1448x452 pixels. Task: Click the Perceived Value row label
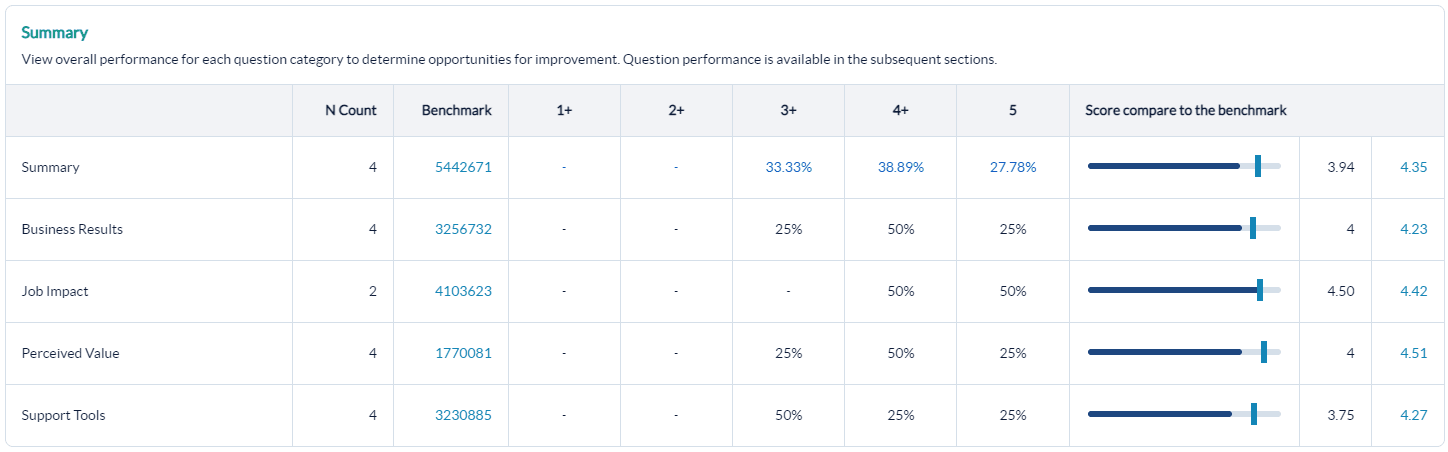(x=70, y=353)
